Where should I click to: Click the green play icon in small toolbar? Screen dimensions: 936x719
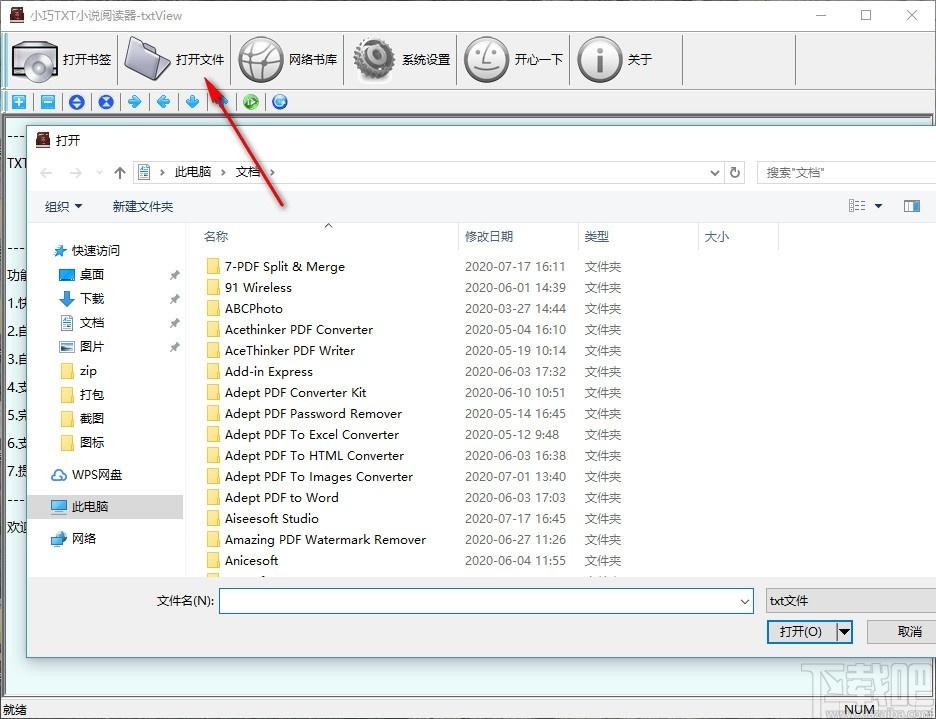(x=251, y=101)
